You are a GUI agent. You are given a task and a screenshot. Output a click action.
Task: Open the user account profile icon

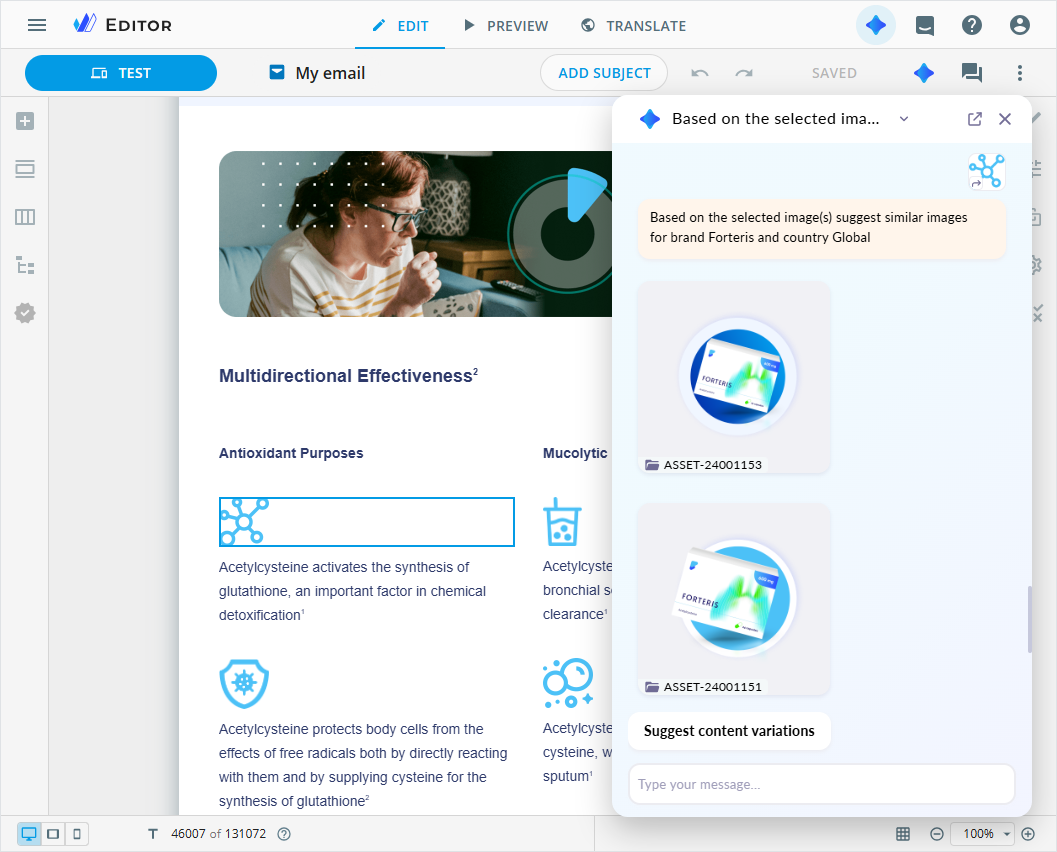pos(1019,25)
